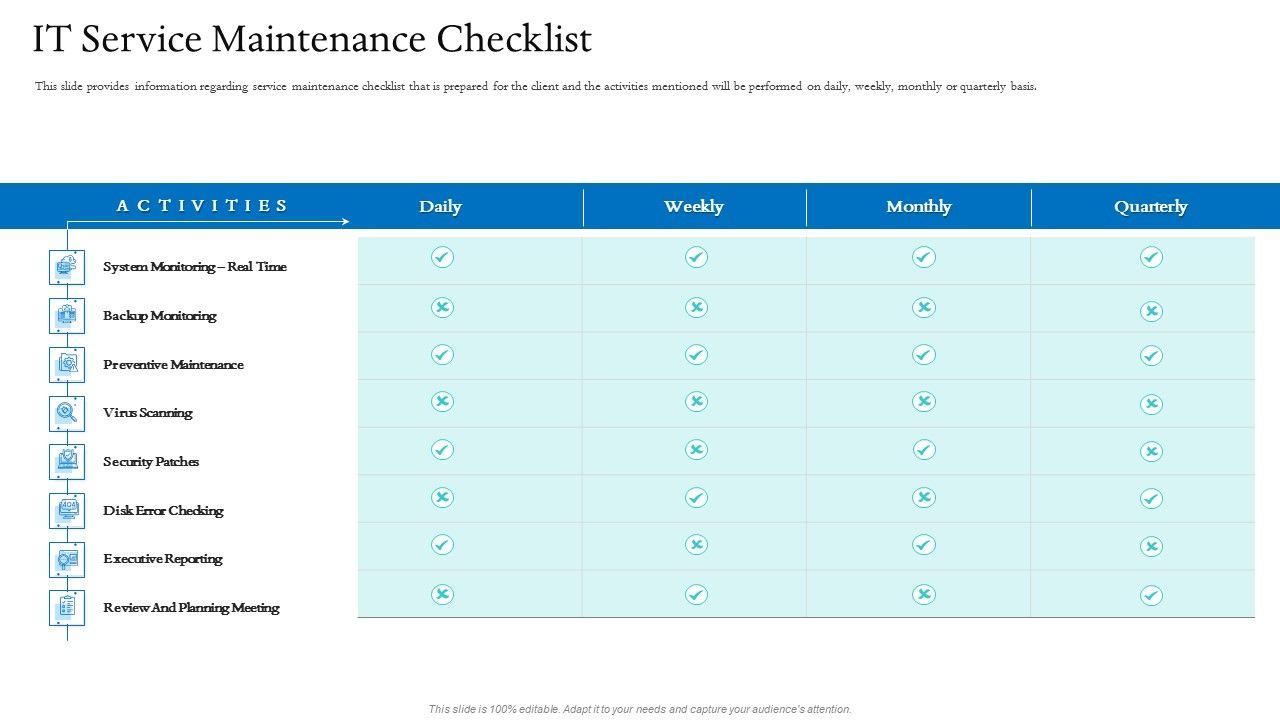This screenshot has height=720, width=1280.
Task: Click the Preventive Maintenance label
Action: click(x=173, y=365)
